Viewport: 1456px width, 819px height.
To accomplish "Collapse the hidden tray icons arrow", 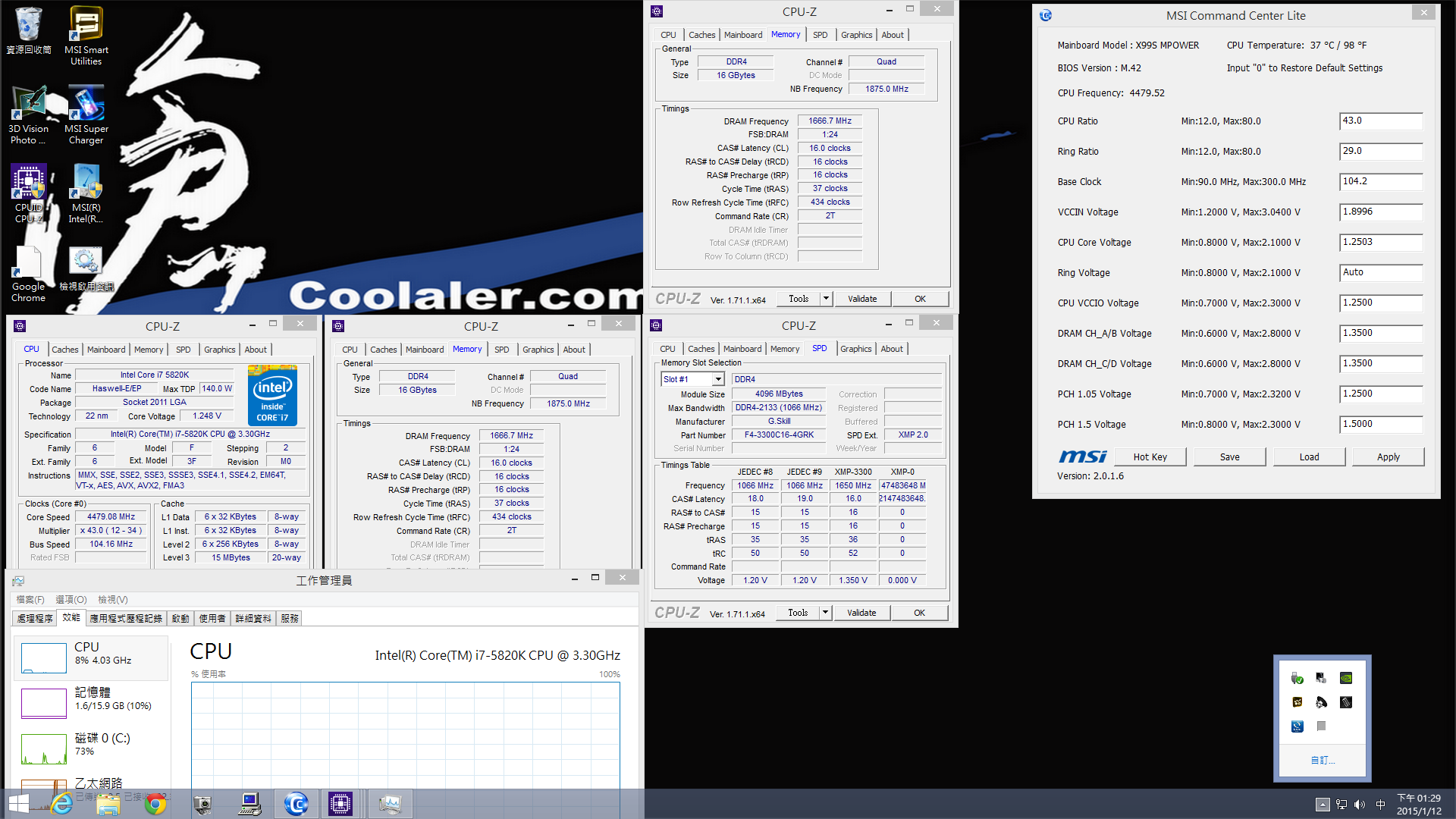I will pos(1323,805).
